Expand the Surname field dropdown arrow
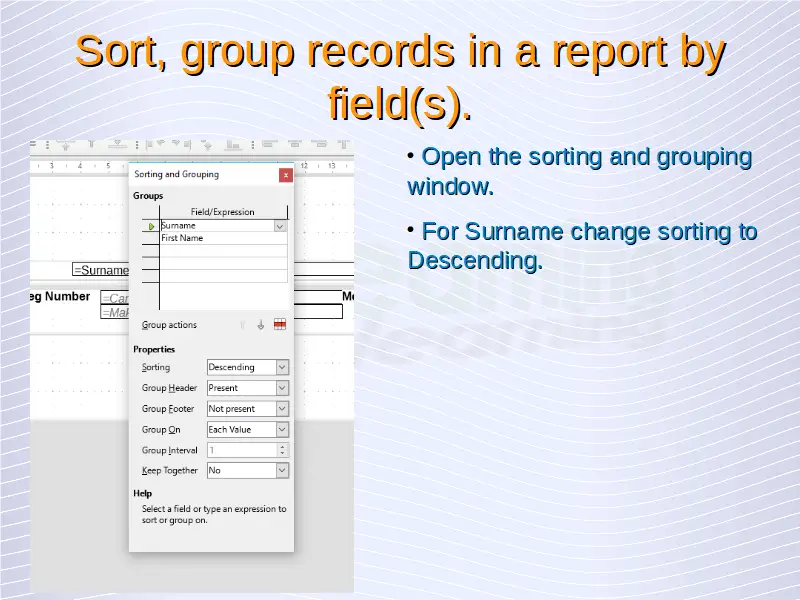 [280, 226]
